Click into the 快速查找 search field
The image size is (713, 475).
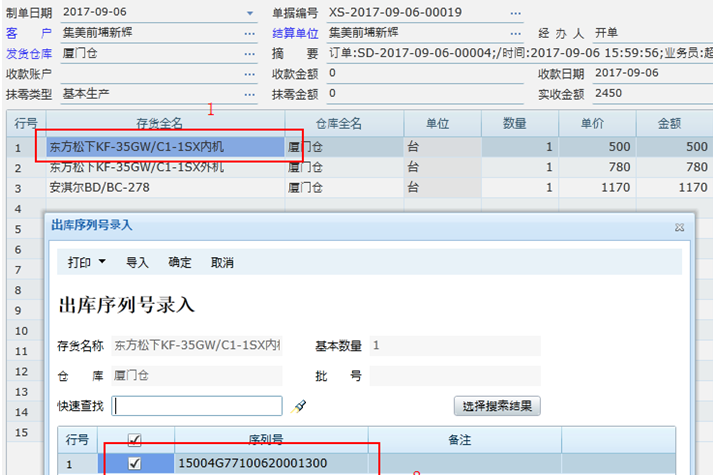[x=198, y=406]
